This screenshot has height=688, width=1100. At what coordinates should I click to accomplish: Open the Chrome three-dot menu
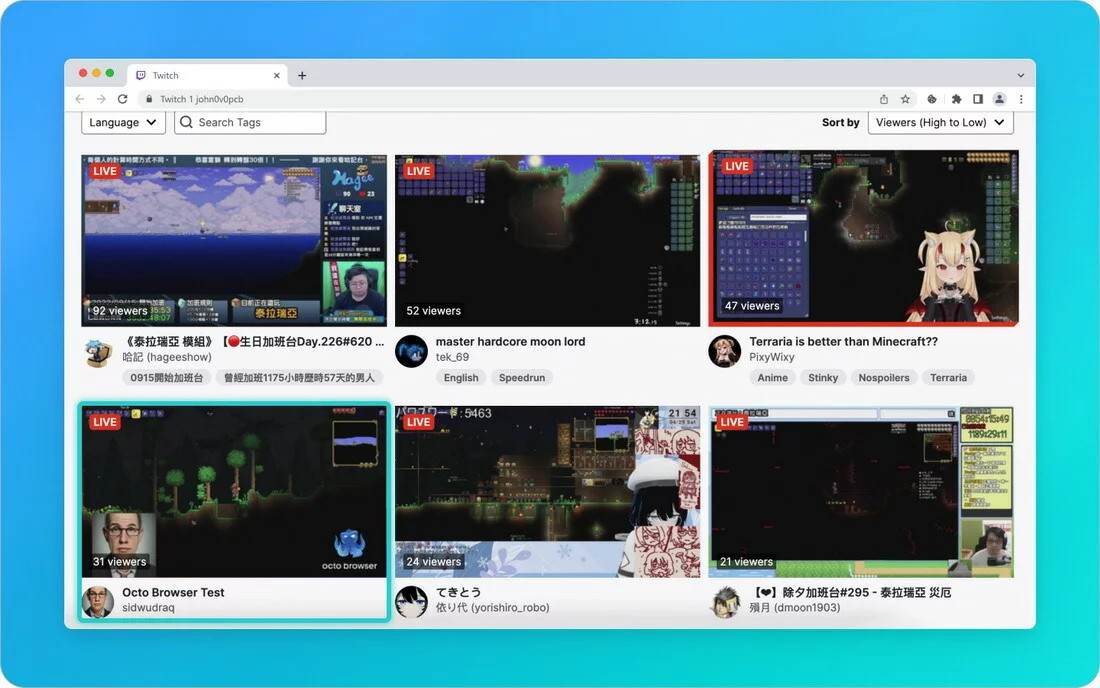(1021, 99)
